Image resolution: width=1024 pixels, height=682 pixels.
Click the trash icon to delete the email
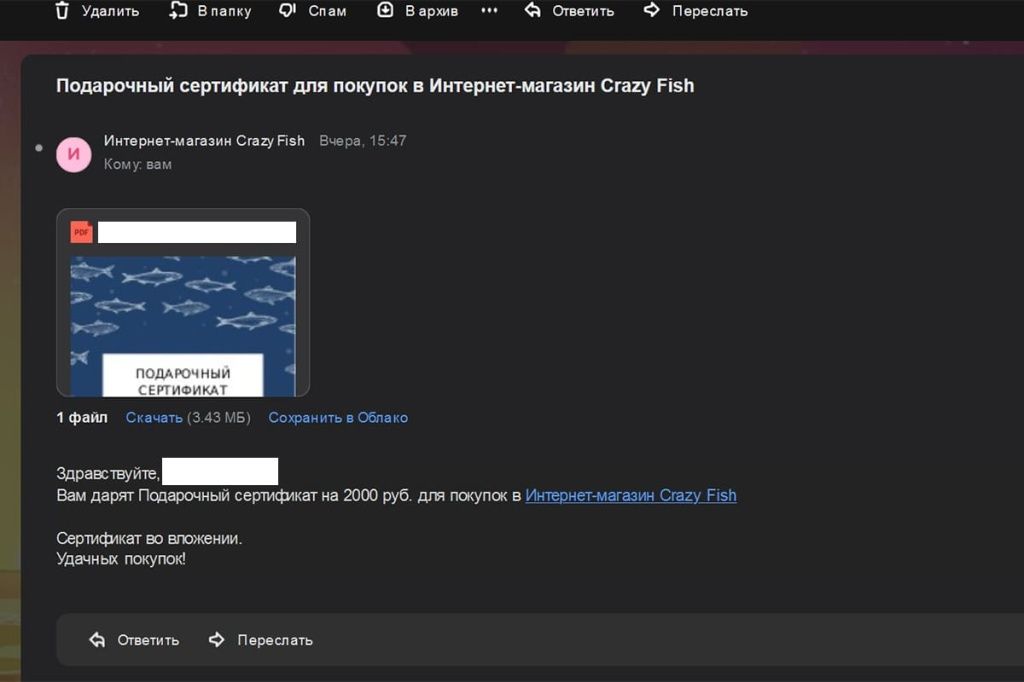62,11
